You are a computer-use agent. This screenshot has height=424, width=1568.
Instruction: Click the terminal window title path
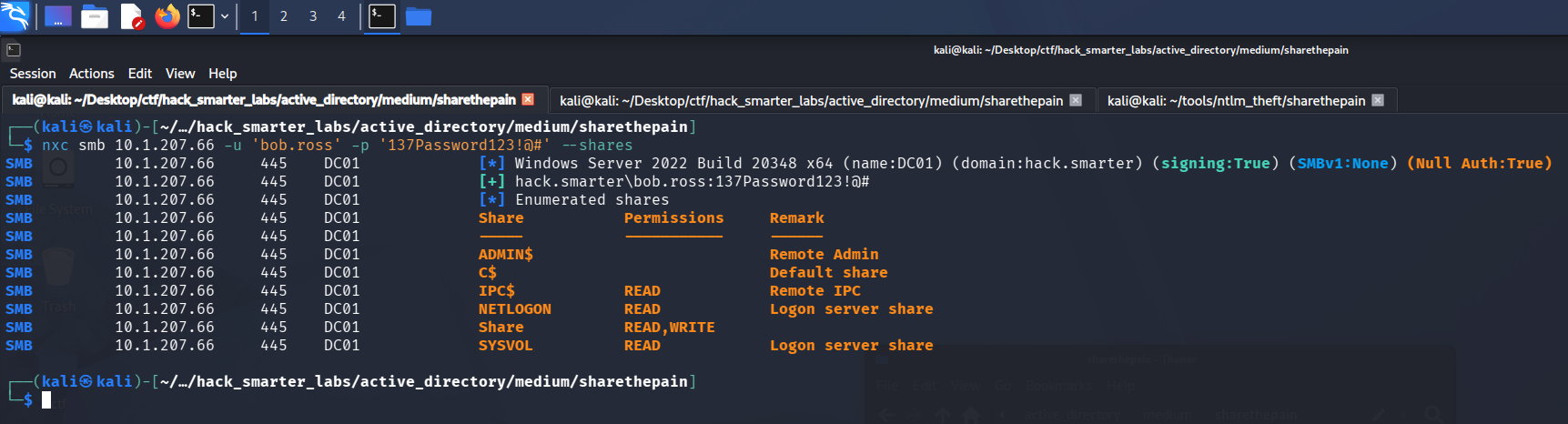(x=1141, y=50)
